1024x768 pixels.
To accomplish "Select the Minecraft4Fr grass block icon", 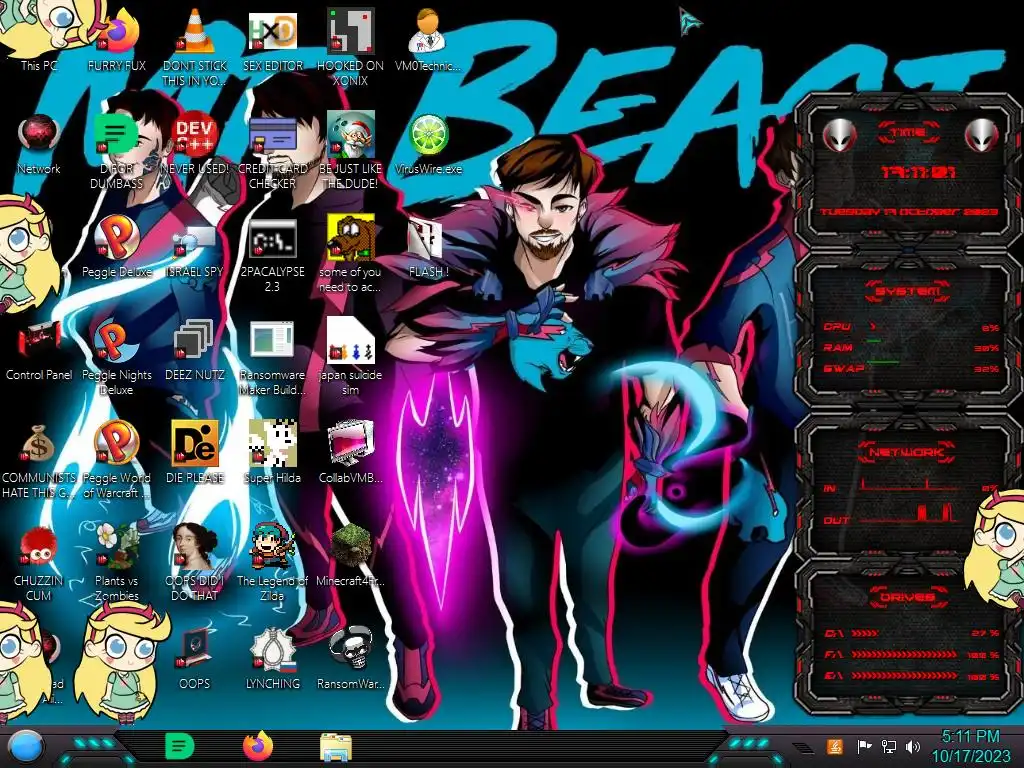I will (x=350, y=556).
